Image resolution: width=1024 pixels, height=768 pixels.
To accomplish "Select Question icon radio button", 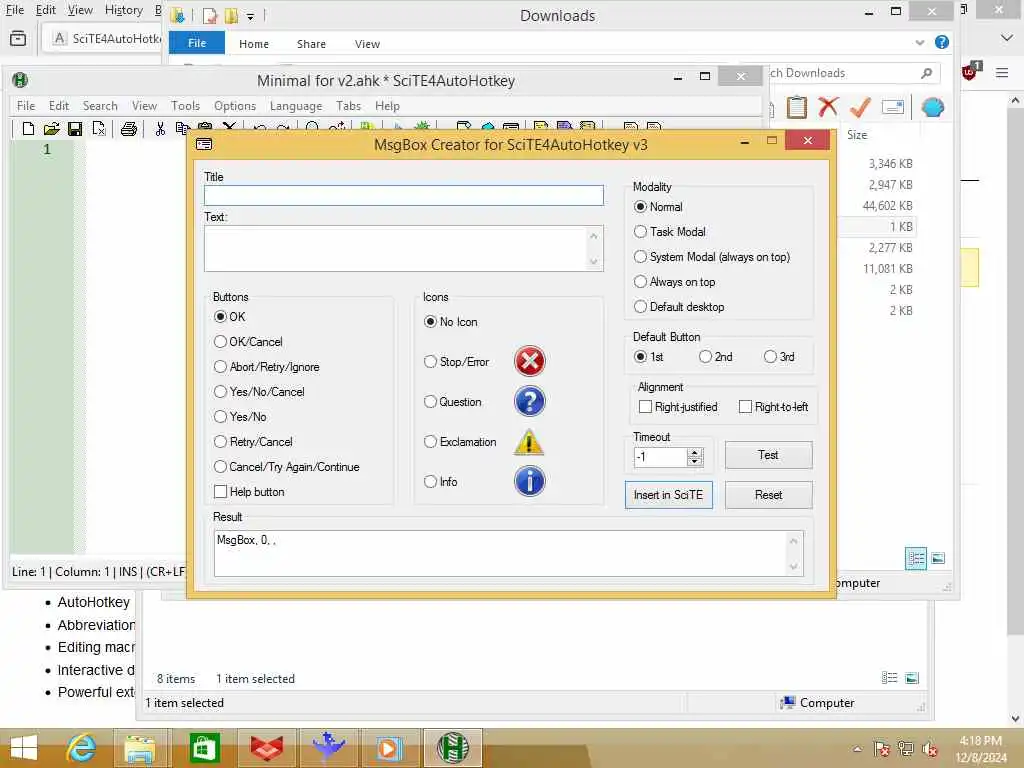I will 430,402.
